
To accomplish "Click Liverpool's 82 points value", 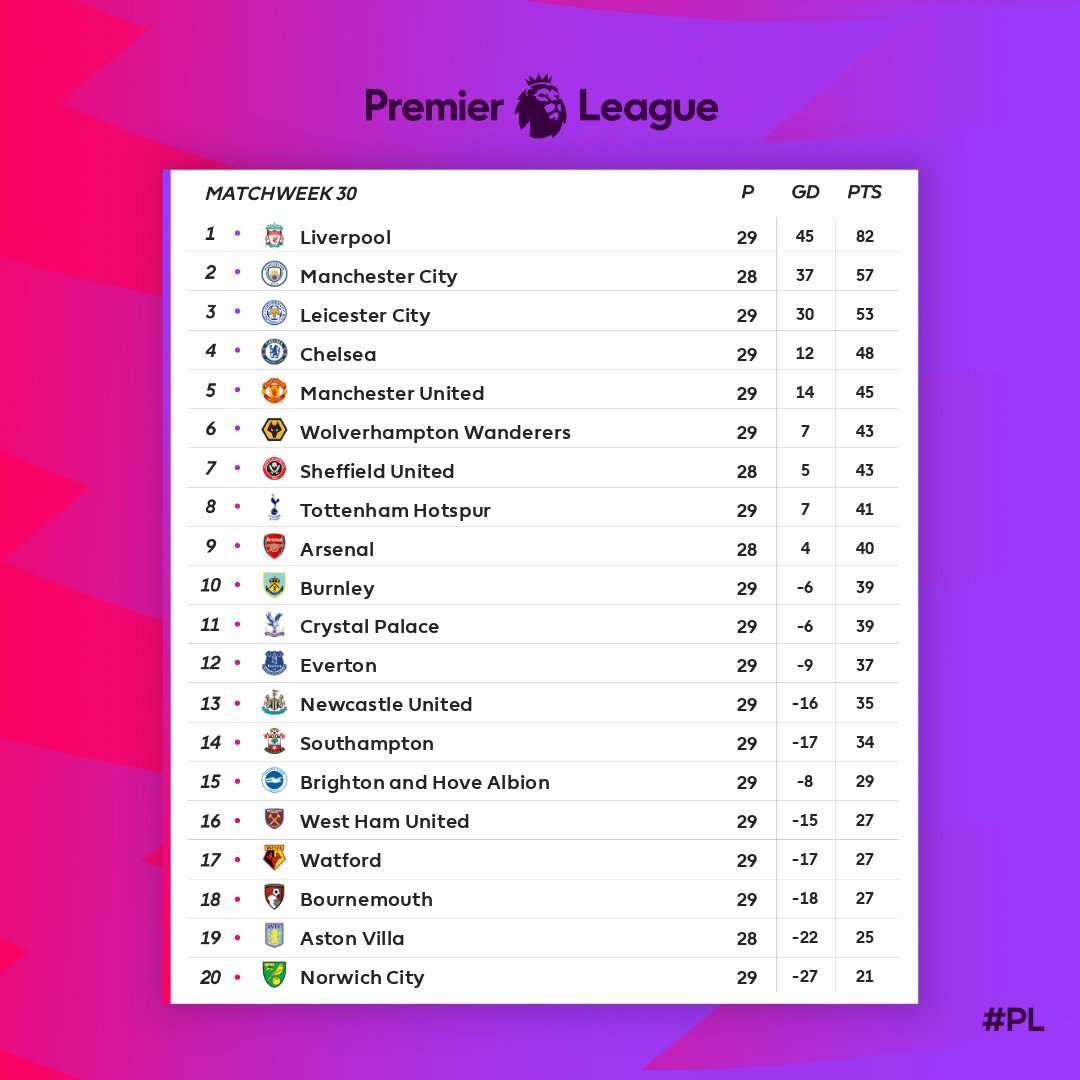I will coord(864,237).
